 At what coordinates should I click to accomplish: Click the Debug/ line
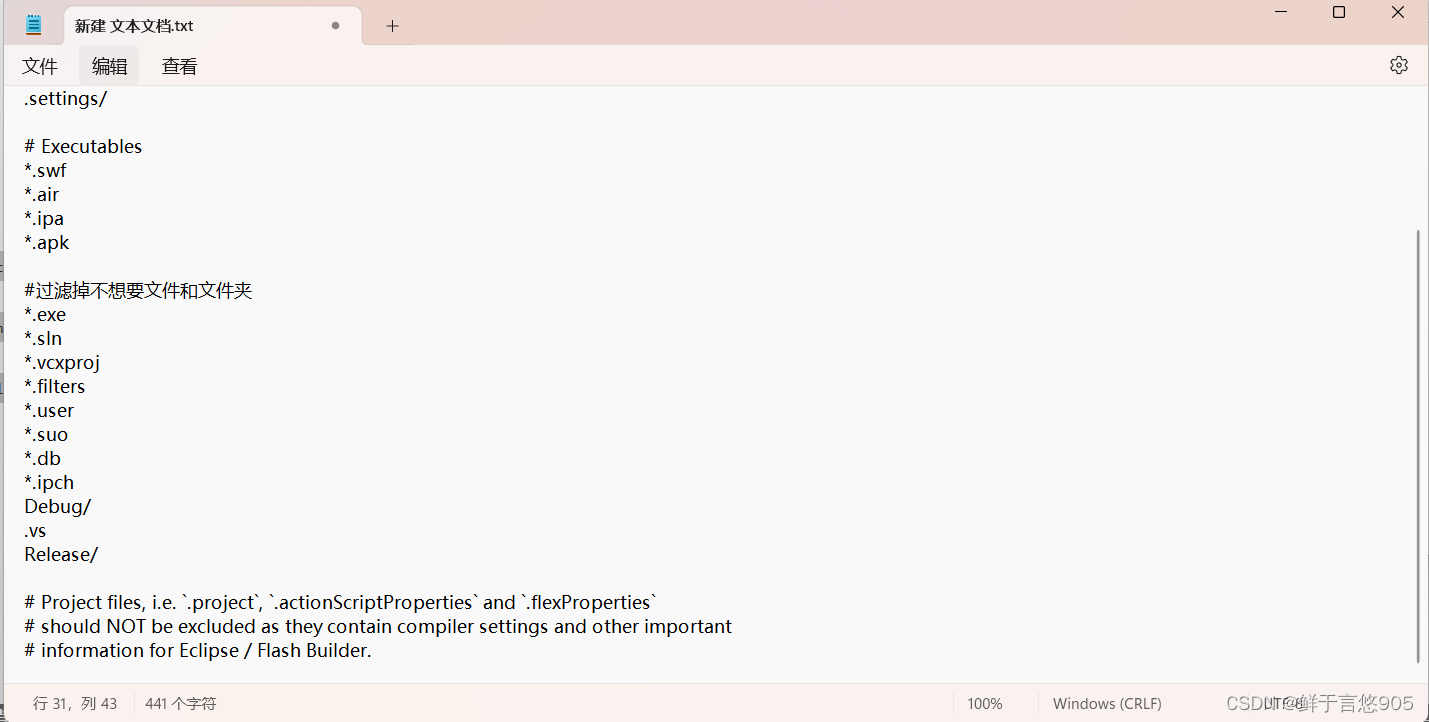58,506
